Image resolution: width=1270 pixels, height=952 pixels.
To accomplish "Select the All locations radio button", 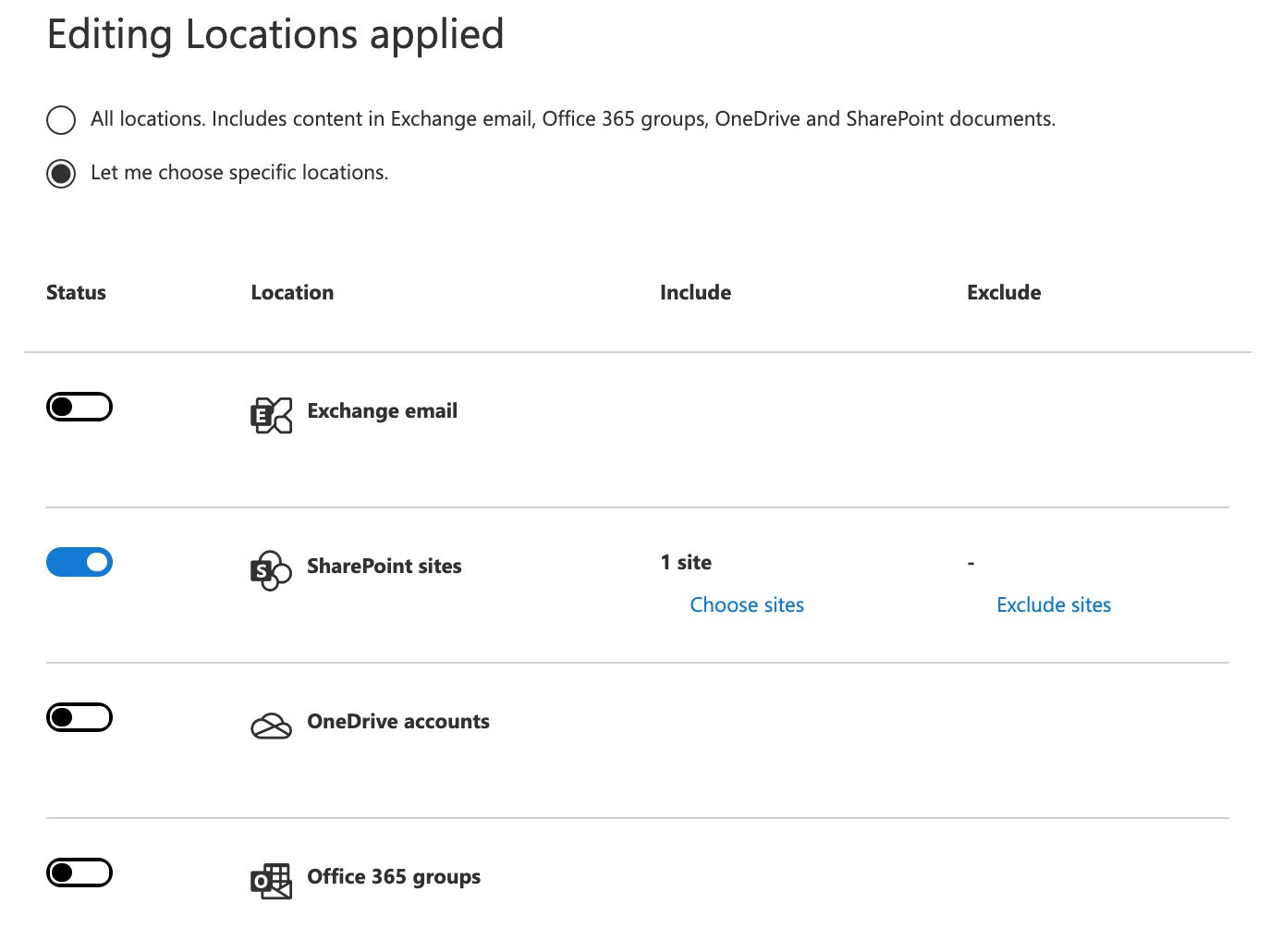I will 61,120.
